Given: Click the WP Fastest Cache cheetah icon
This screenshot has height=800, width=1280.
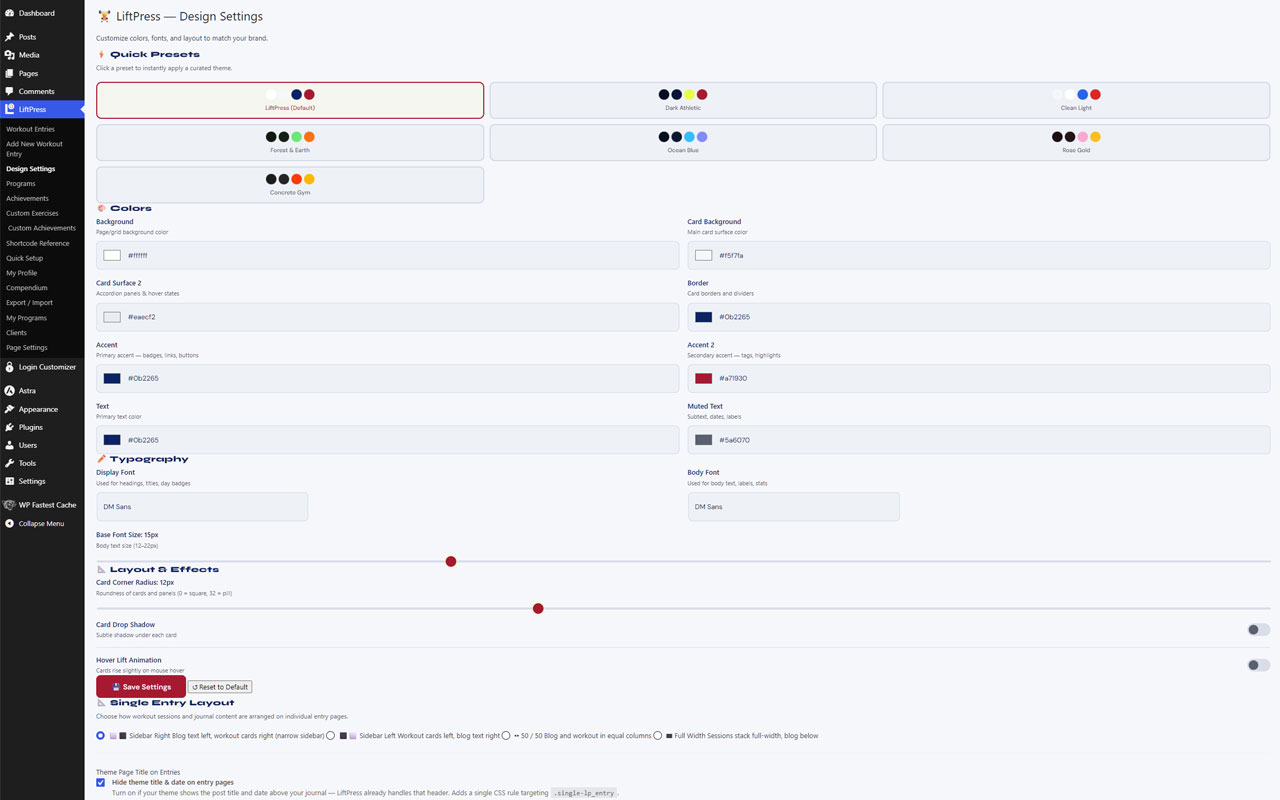Looking at the screenshot, I should [10, 505].
